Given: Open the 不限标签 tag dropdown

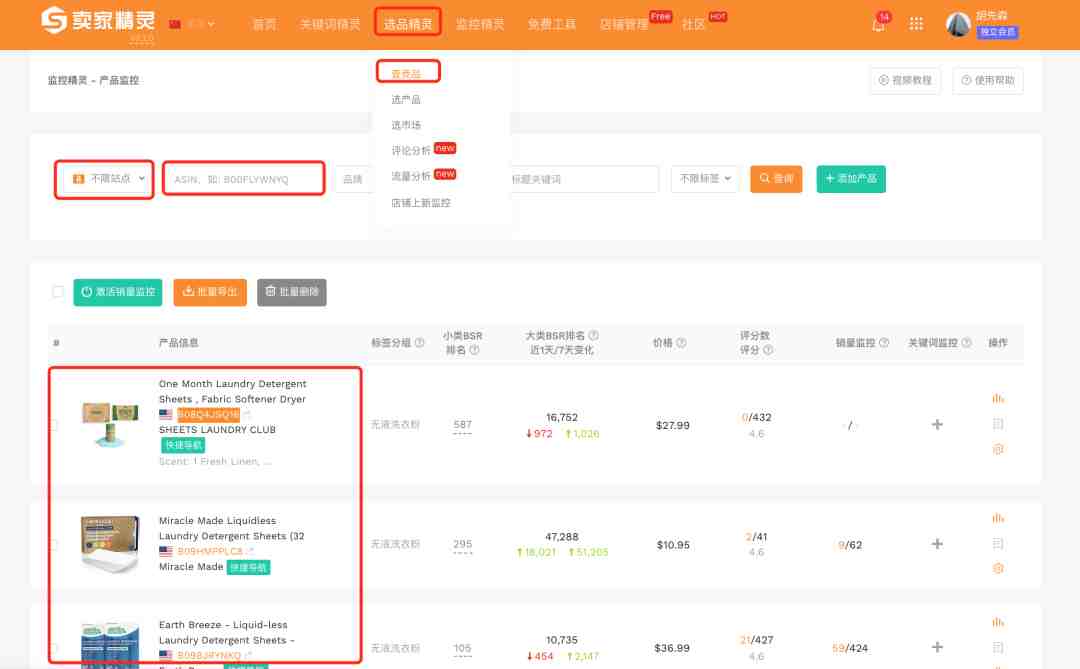Looking at the screenshot, I should [x=705, y=179].
